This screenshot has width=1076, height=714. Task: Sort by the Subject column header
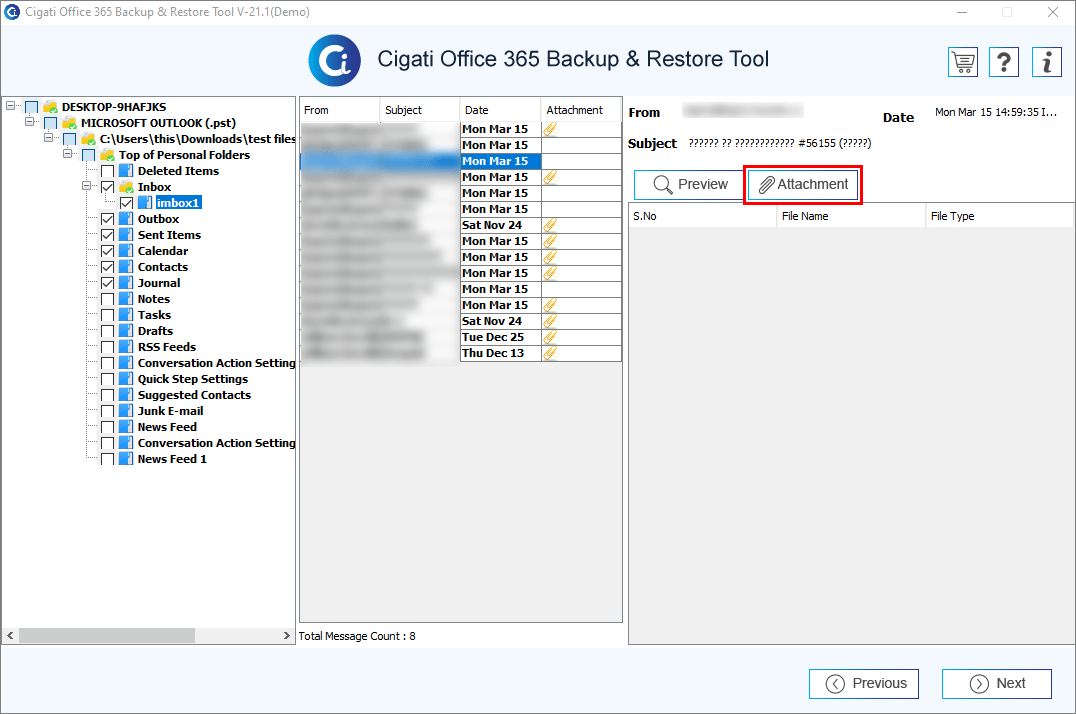click(419, 110)
